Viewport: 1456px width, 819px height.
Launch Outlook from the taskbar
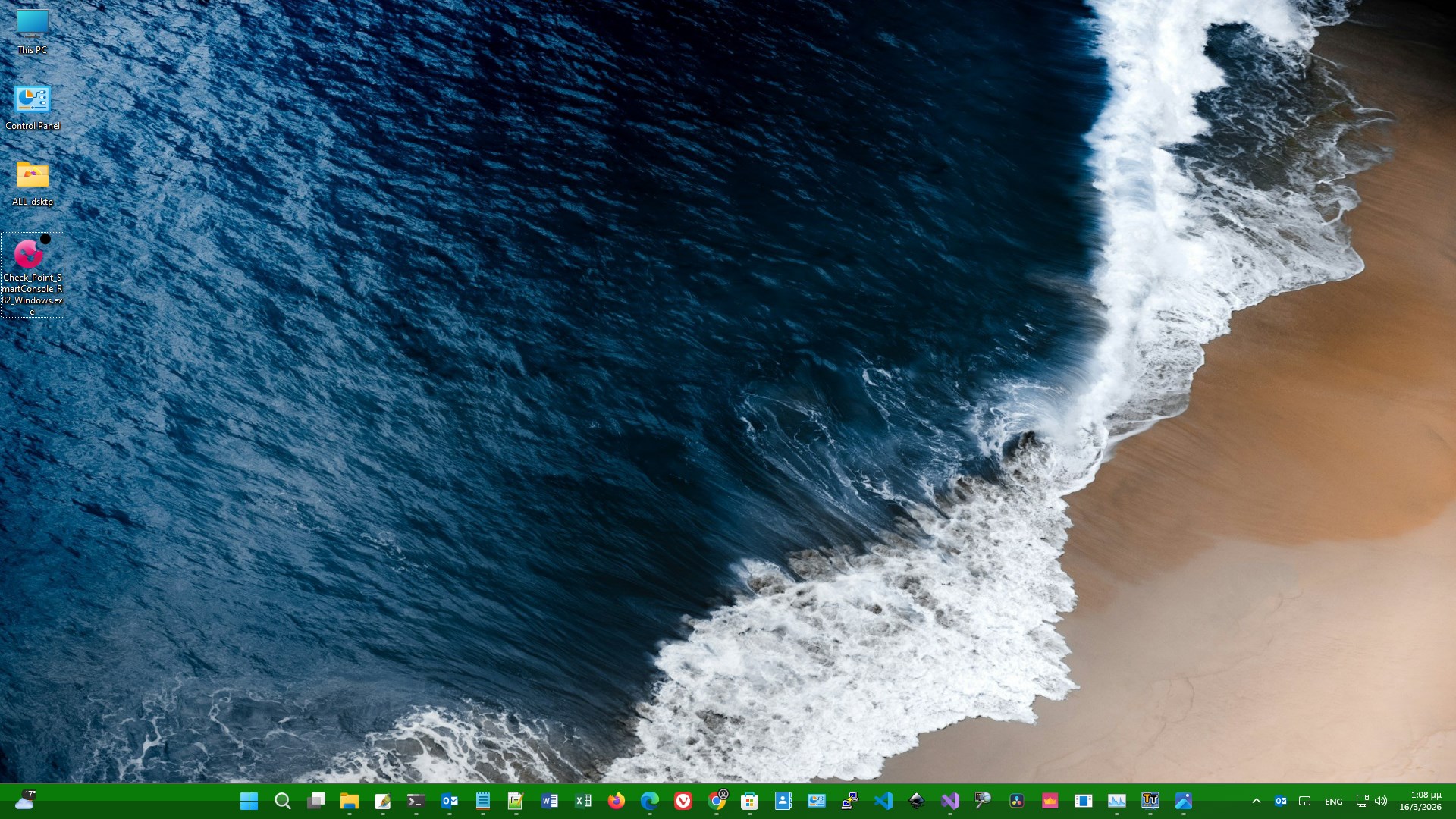(x=449, y=800)
